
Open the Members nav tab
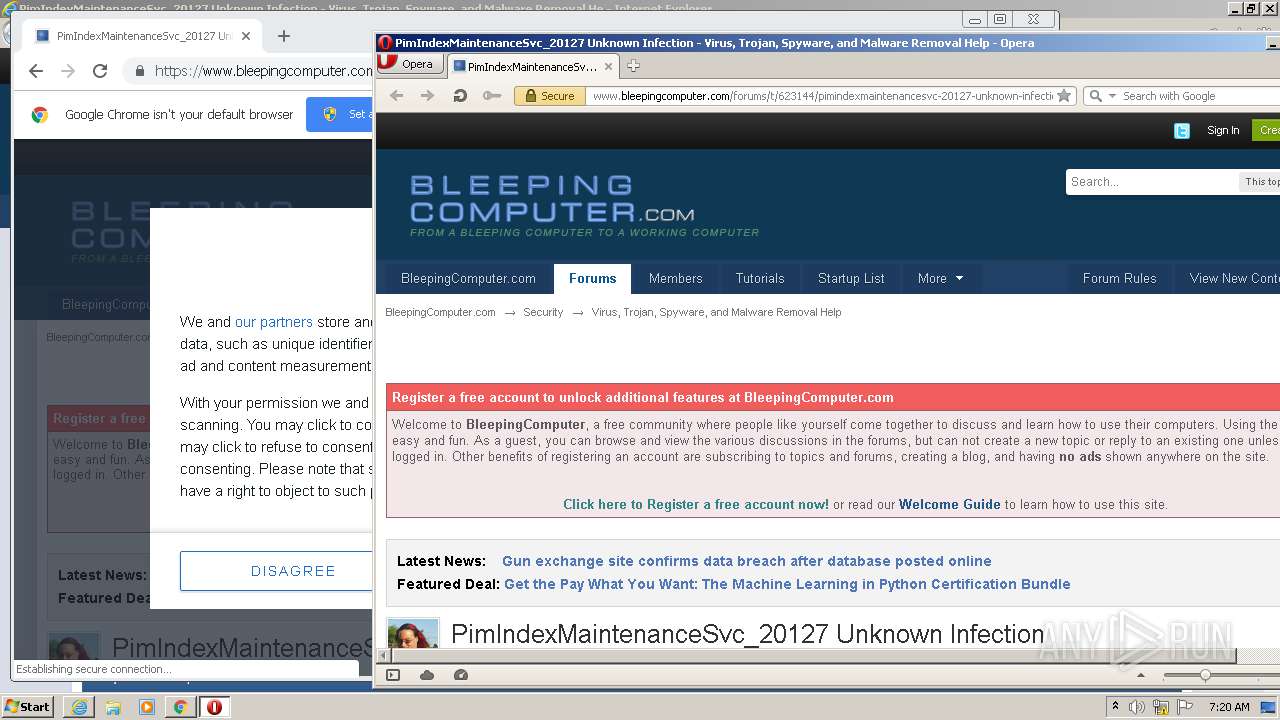coord(675,278)
